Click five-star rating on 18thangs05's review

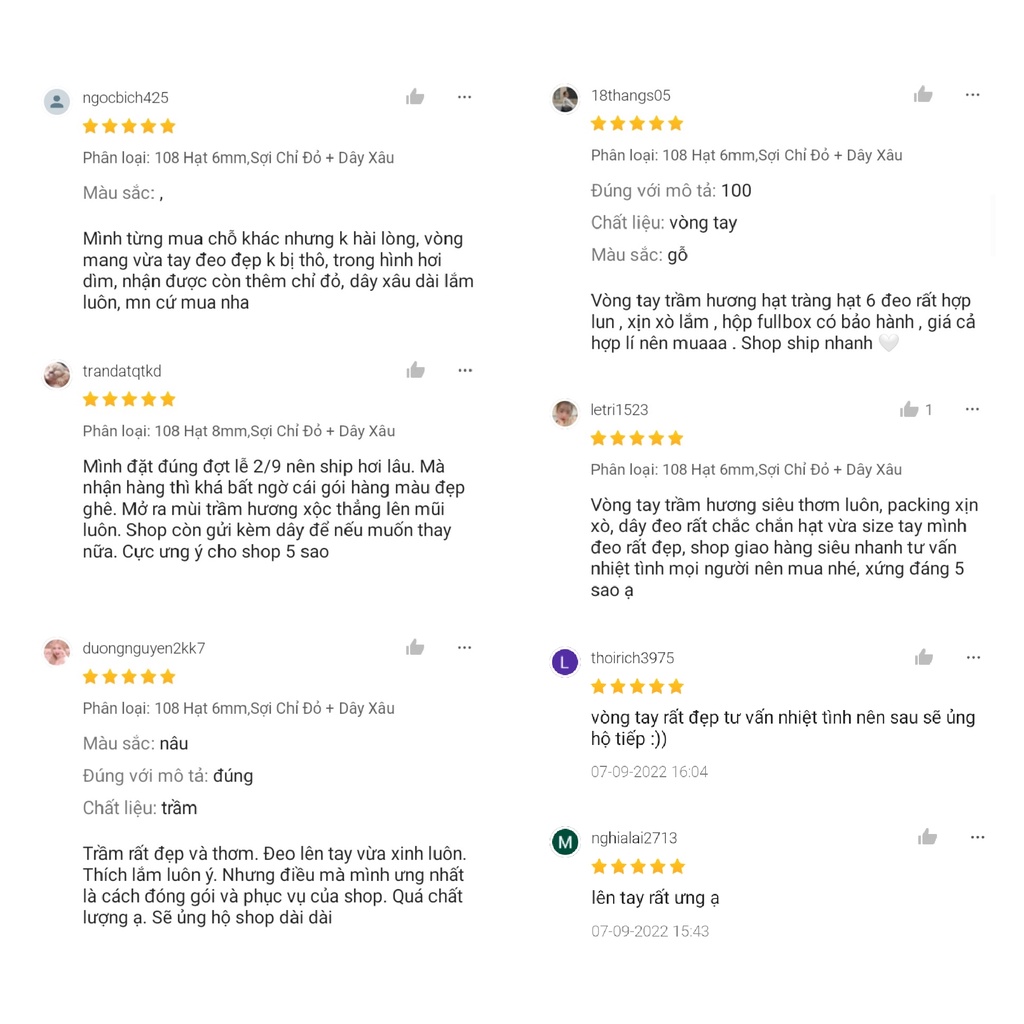click(x=636, y=124)
